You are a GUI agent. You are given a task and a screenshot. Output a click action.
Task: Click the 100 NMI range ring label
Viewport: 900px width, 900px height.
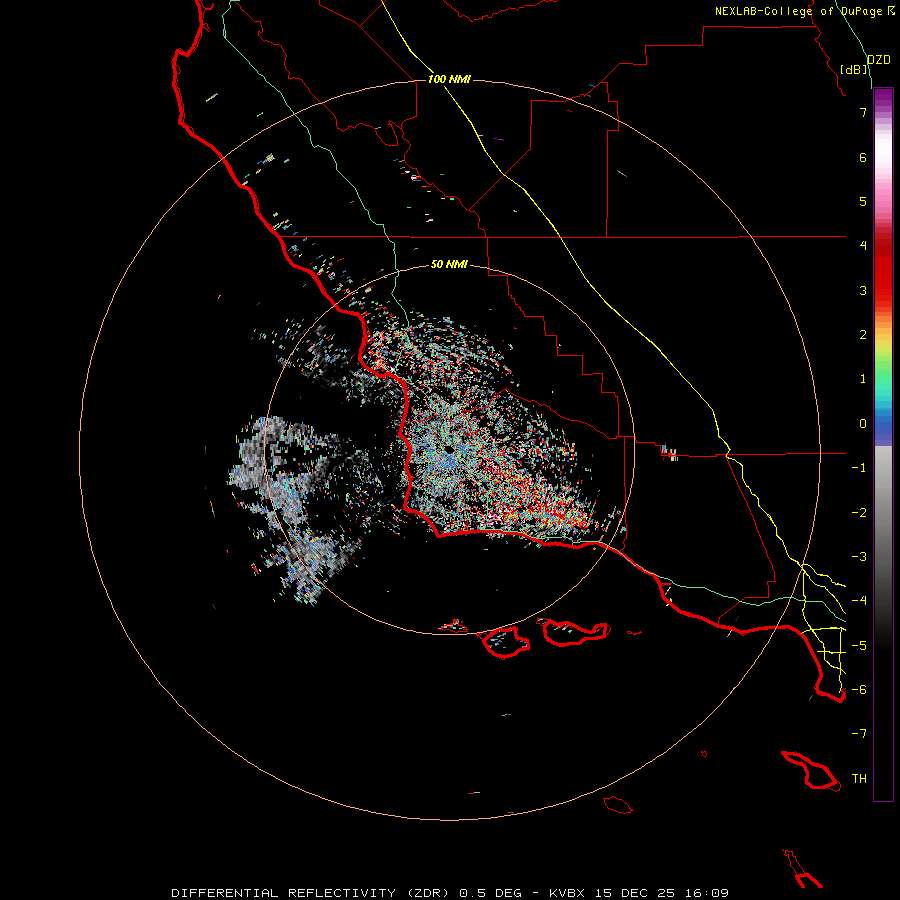coord(449,79)
